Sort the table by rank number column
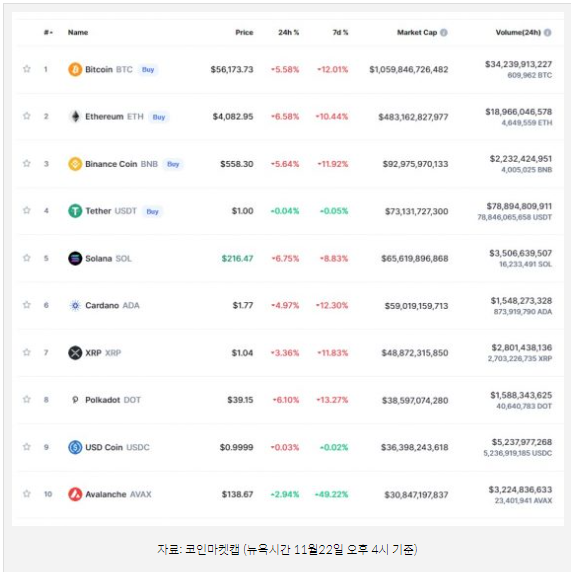 (x=48, y=32)
